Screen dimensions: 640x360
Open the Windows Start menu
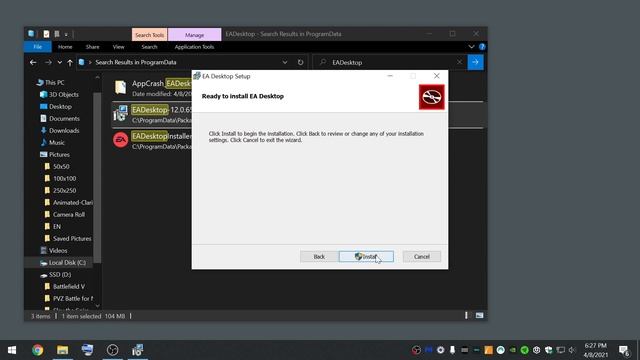[x=12, y=350]
